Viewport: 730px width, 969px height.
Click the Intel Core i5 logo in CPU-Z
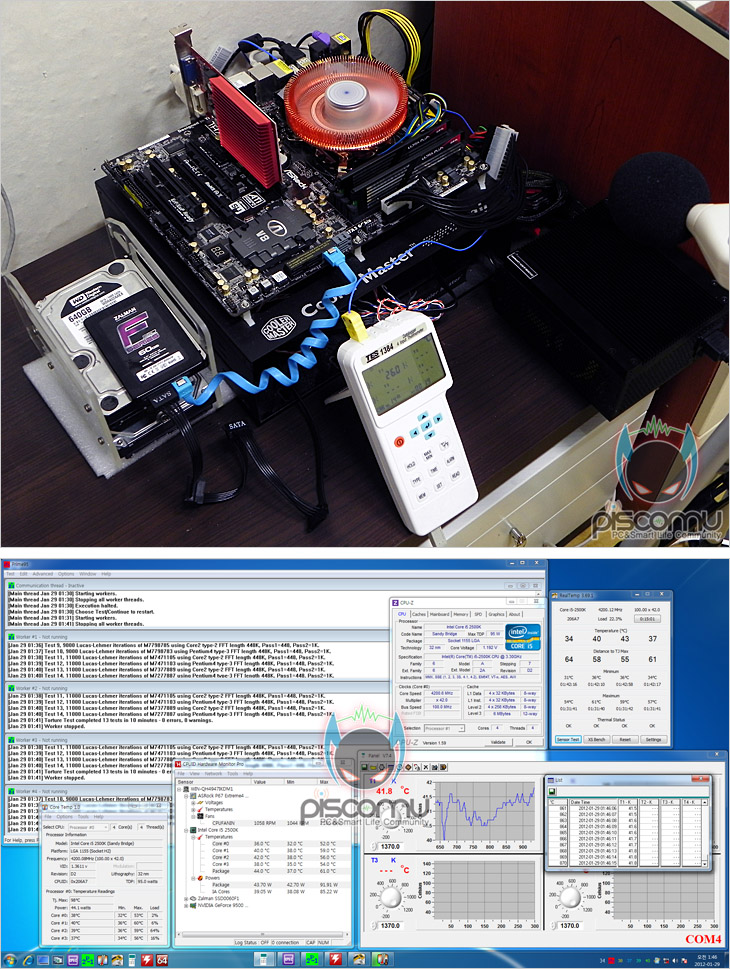coord(522,637)
